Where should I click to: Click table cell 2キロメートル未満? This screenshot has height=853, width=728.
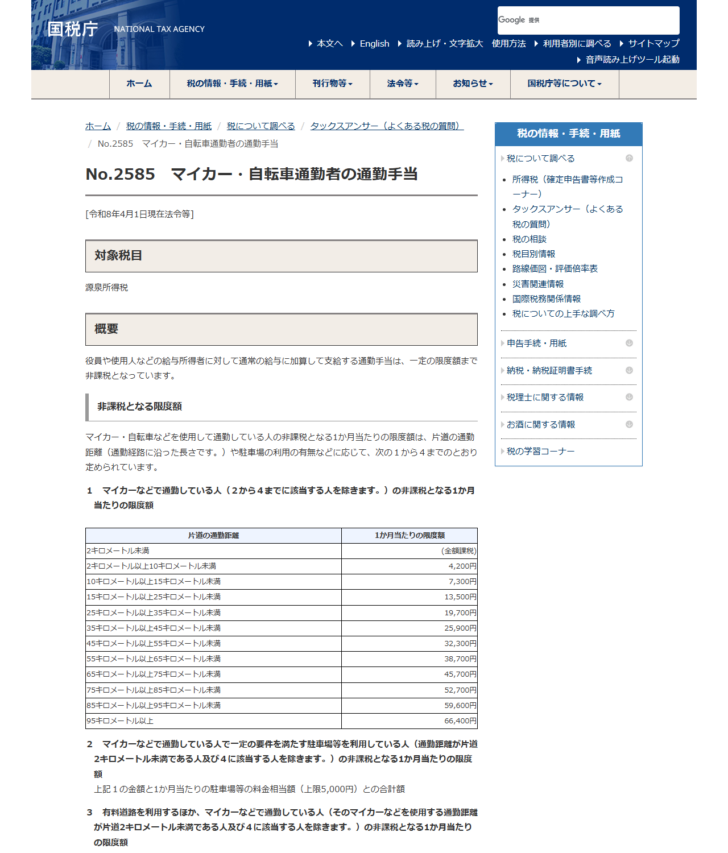(x=213, y=551)
